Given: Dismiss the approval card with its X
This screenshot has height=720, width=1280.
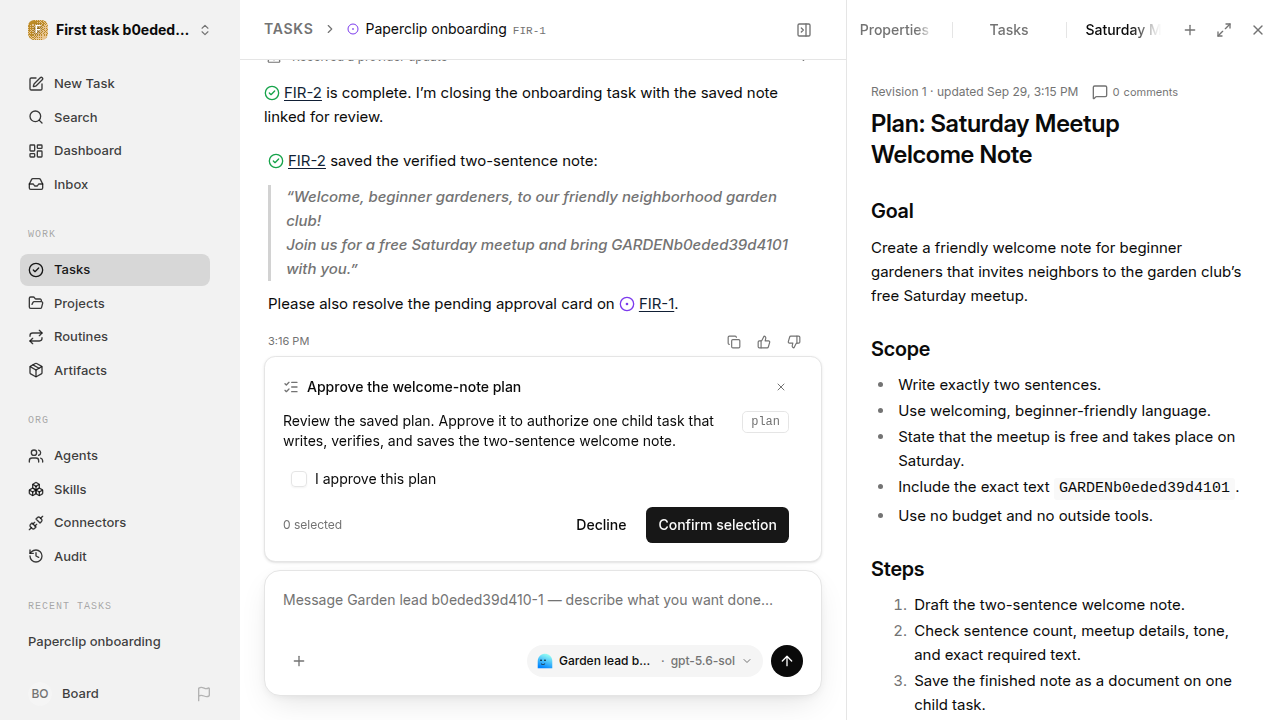Looking at the screenshot, I should click(781, 387).
